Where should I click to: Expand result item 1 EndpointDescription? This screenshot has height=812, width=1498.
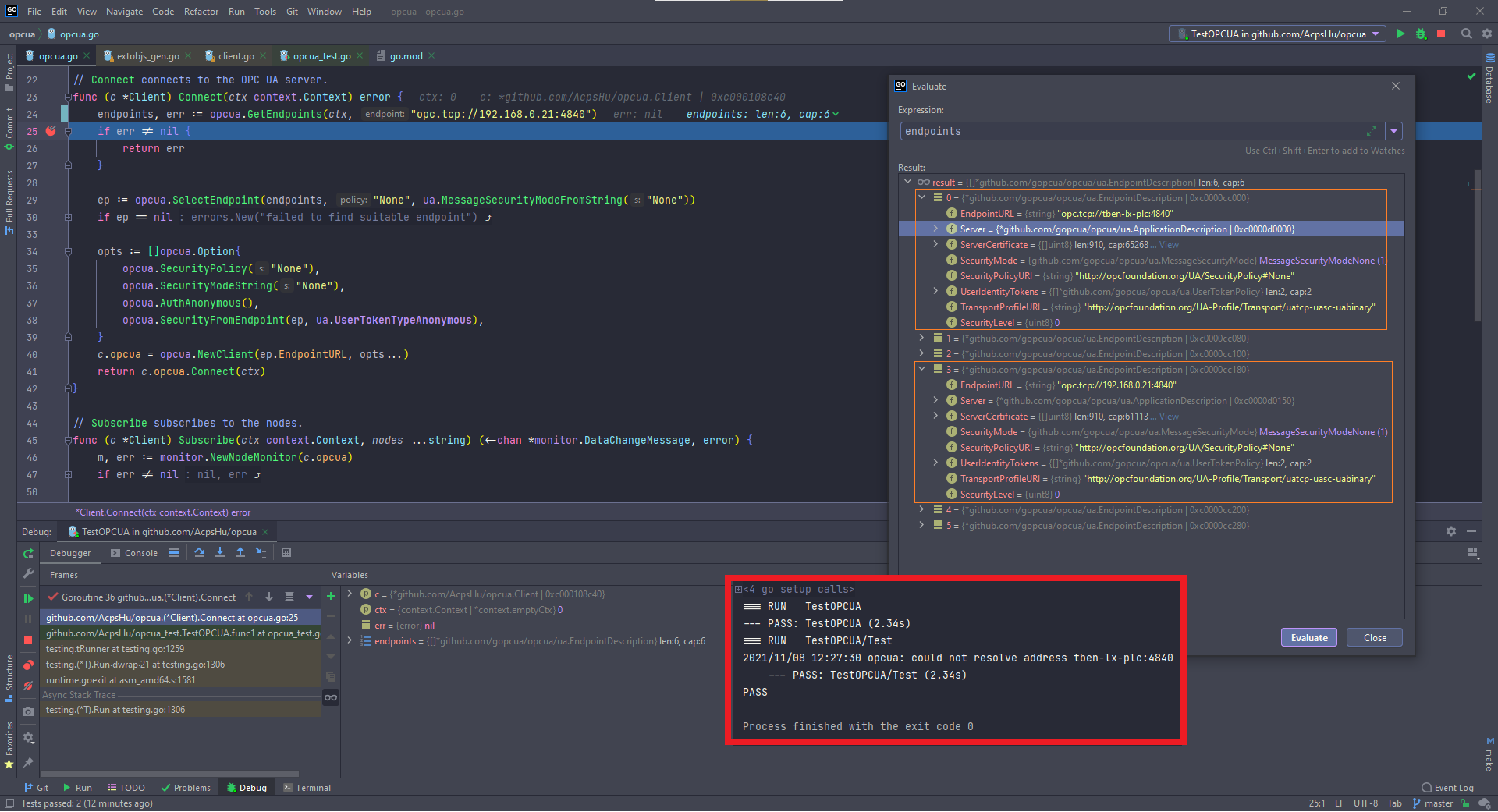tap(921, 338)
